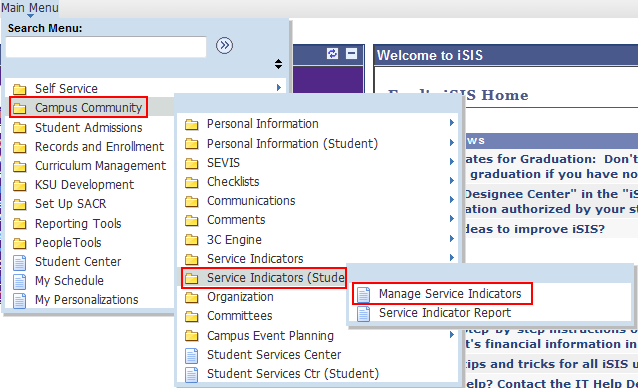Image resolution: width=638 pixels, height=388 pixels.
Task: Click the Welcome to iSIS header text
Action: [430, 55]
